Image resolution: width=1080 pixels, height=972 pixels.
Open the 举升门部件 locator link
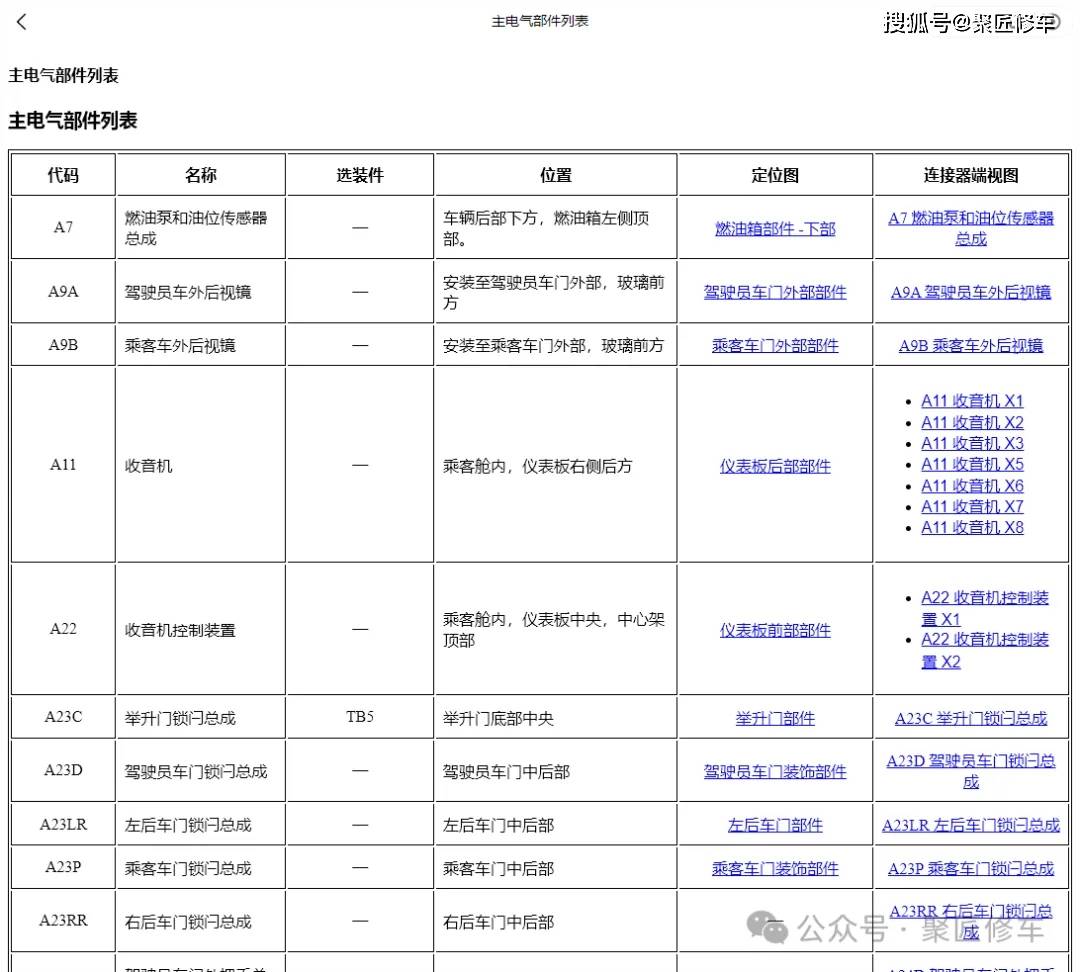coord(775,718)
